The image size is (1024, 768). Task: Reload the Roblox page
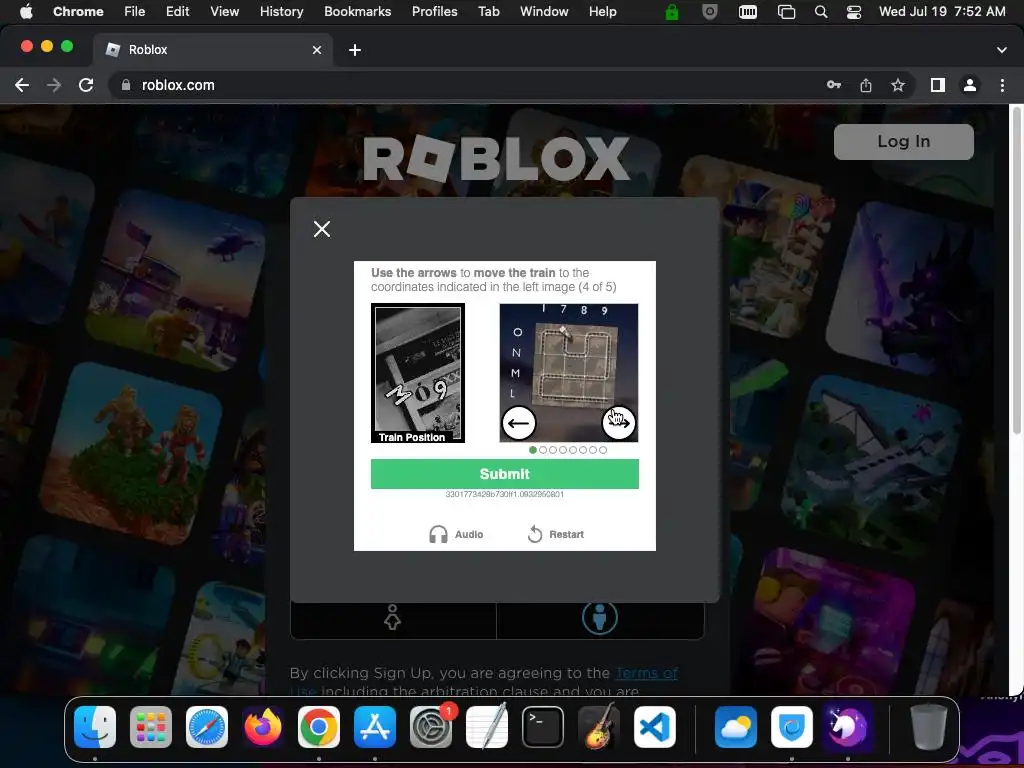(x=86, y=85)
